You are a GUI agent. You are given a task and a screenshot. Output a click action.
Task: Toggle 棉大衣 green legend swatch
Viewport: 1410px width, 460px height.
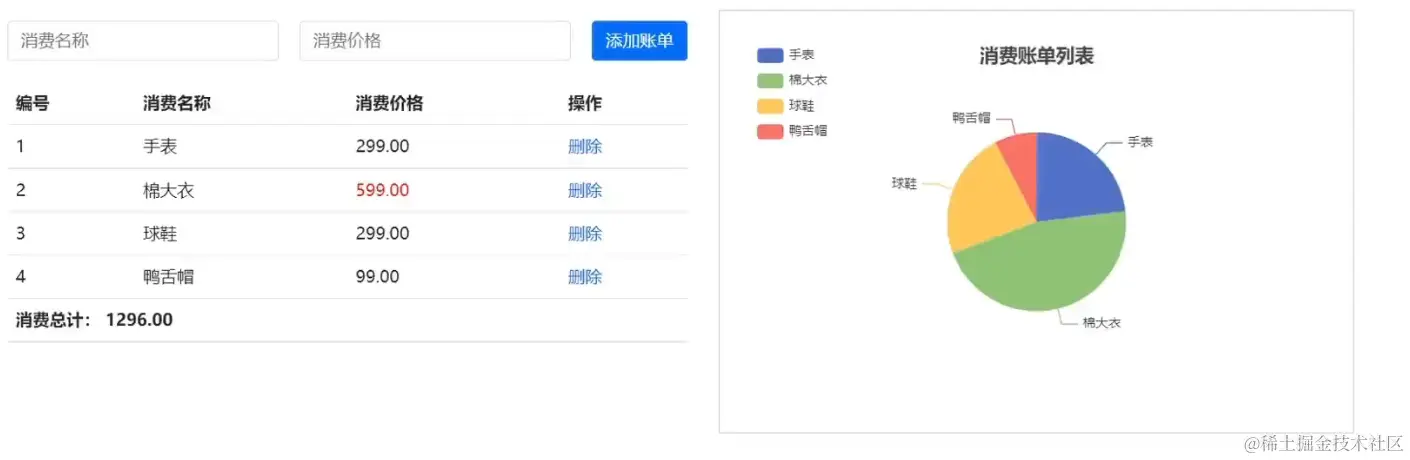(770, 81)
